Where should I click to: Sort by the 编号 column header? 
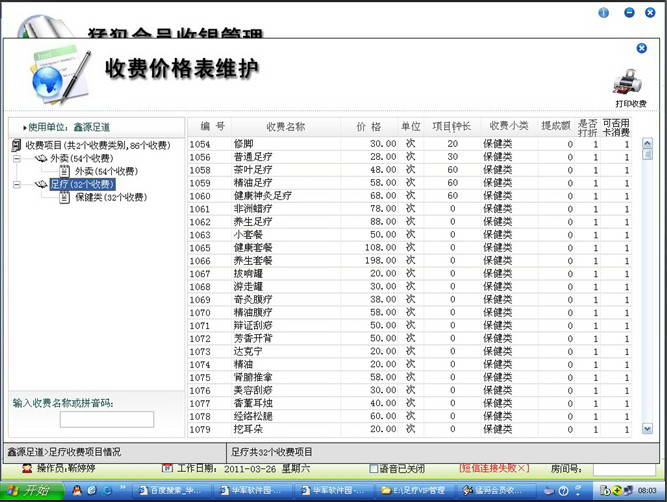coord(211,126)
